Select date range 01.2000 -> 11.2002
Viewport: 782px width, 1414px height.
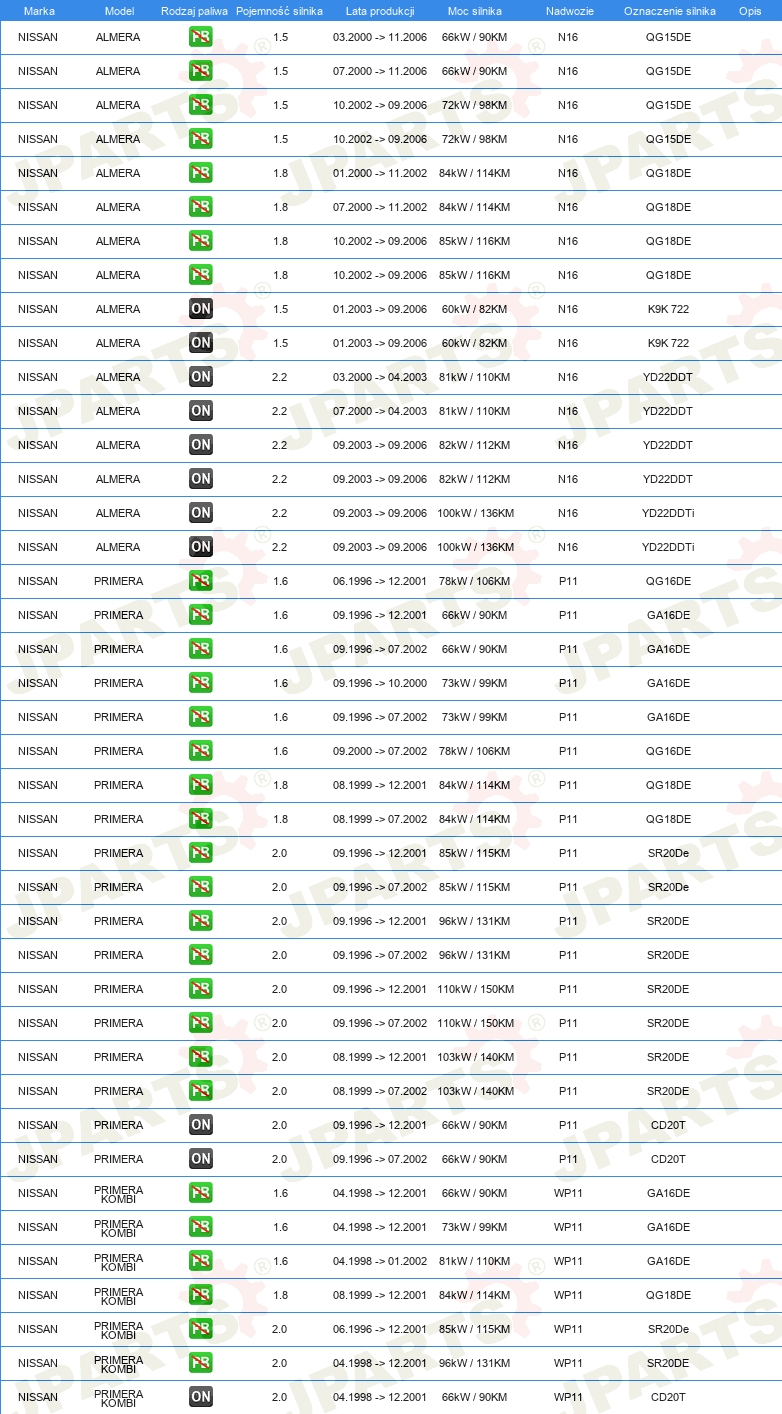[380, 173]
